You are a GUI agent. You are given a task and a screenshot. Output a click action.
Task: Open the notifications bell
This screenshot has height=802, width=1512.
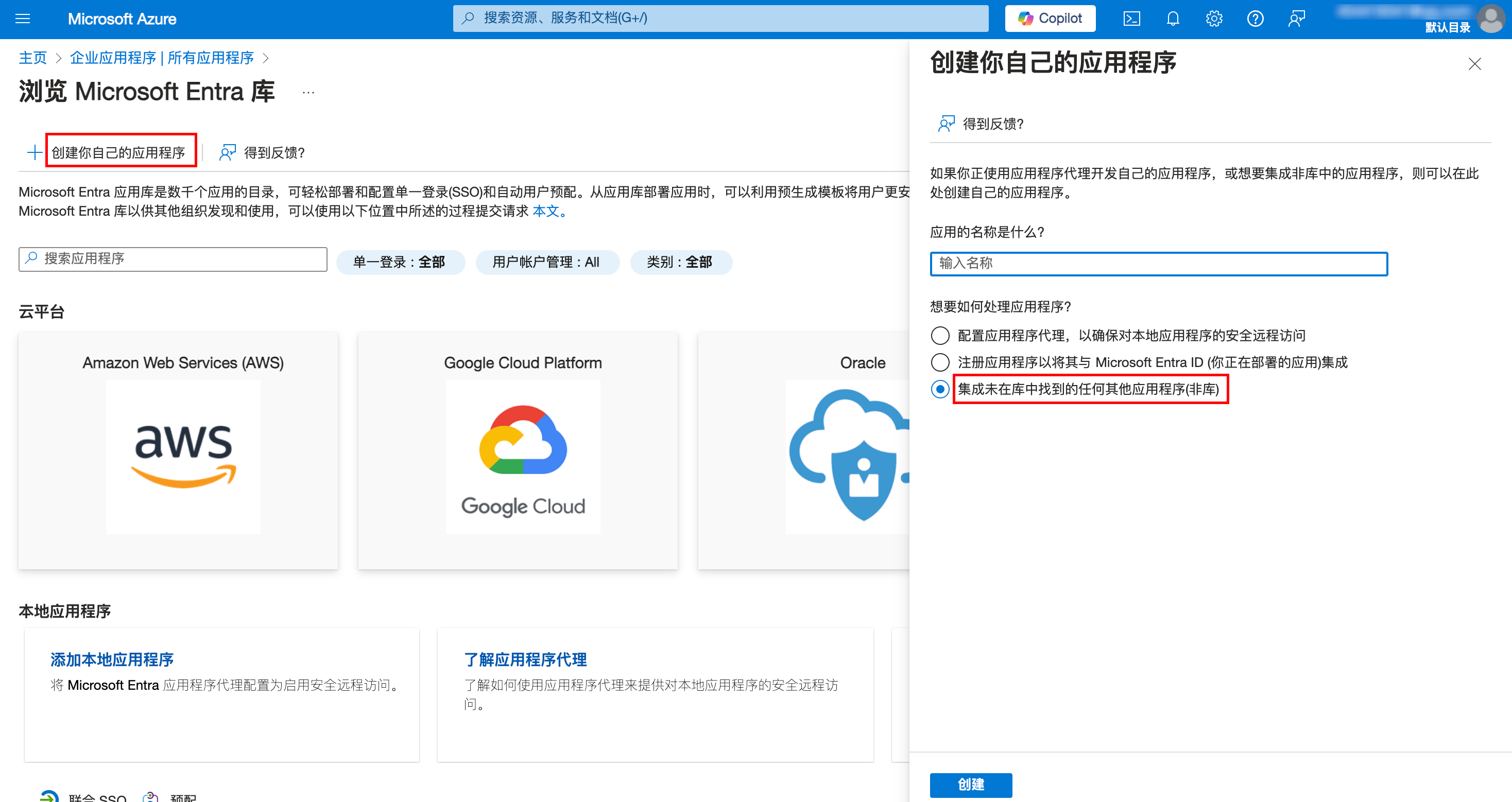click(x=1172, y=19)
